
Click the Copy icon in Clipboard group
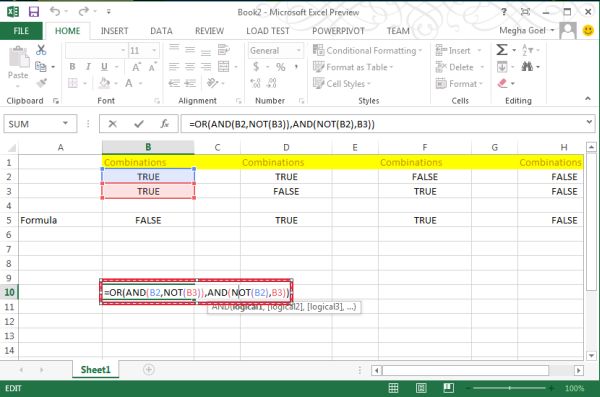click(x=41, y=67)
